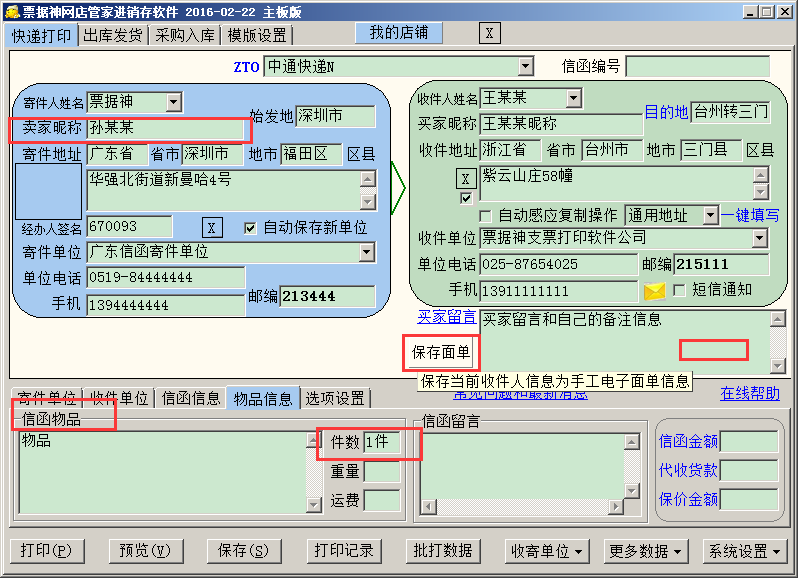Open the 更多数据 dropdown button

tap(645, 551)
